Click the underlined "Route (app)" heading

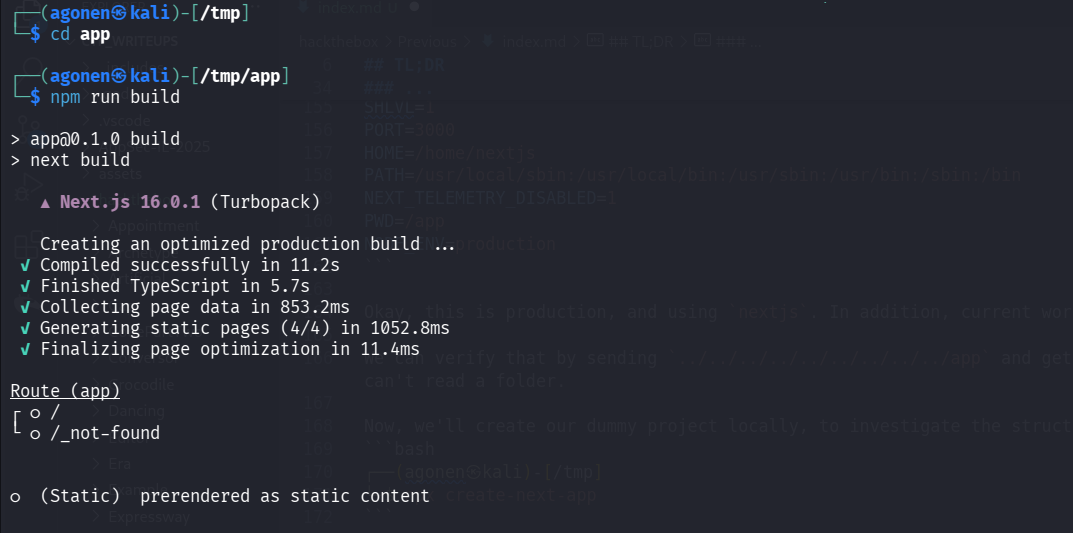[64, 391]
